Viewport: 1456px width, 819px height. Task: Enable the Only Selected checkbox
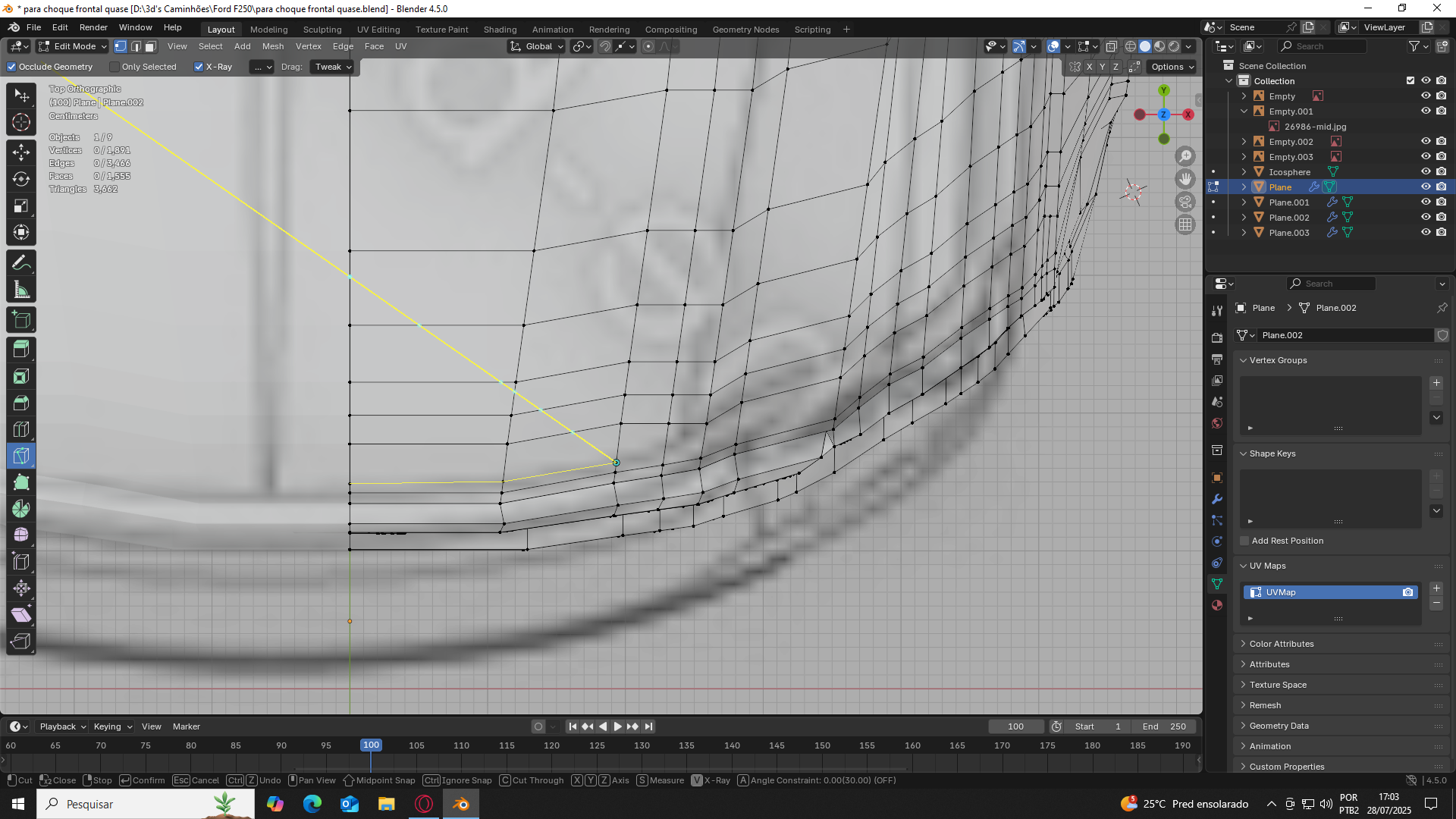pos(115,67)
